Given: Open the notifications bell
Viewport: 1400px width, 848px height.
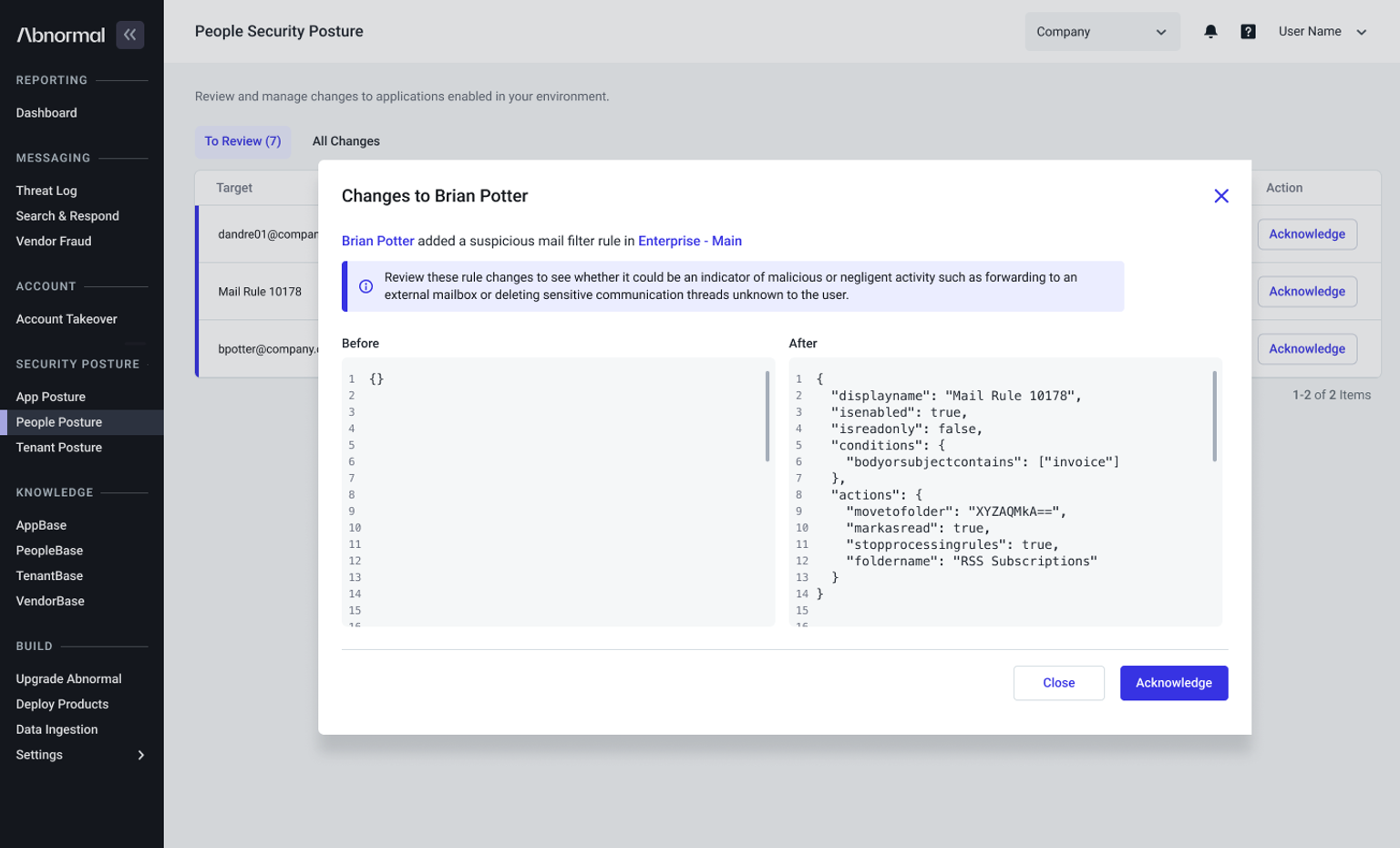Looking at the screenshot, I should (x=1210, y=32).
